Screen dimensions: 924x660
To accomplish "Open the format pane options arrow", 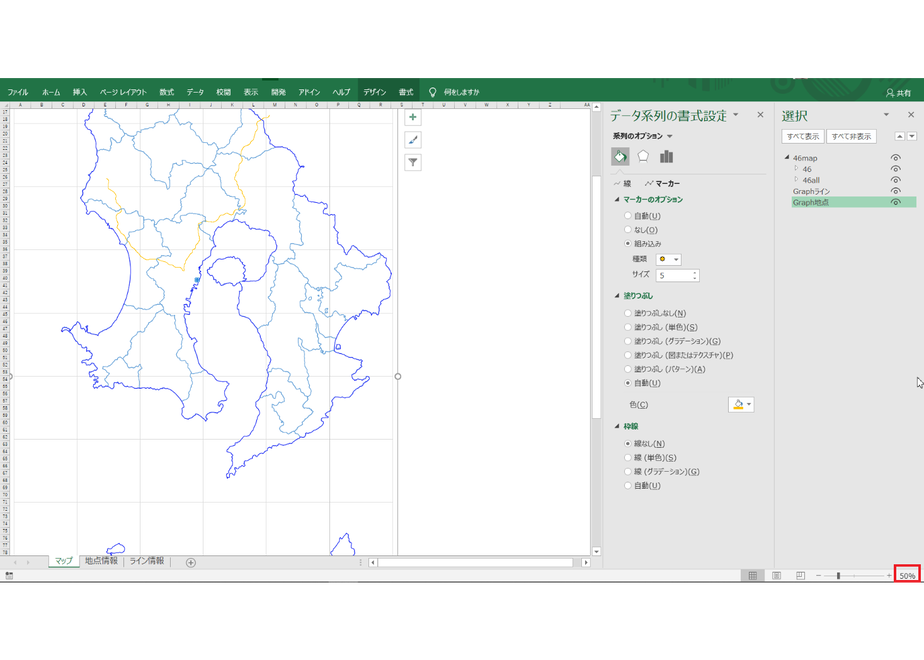I will click(x=735, y=115).
